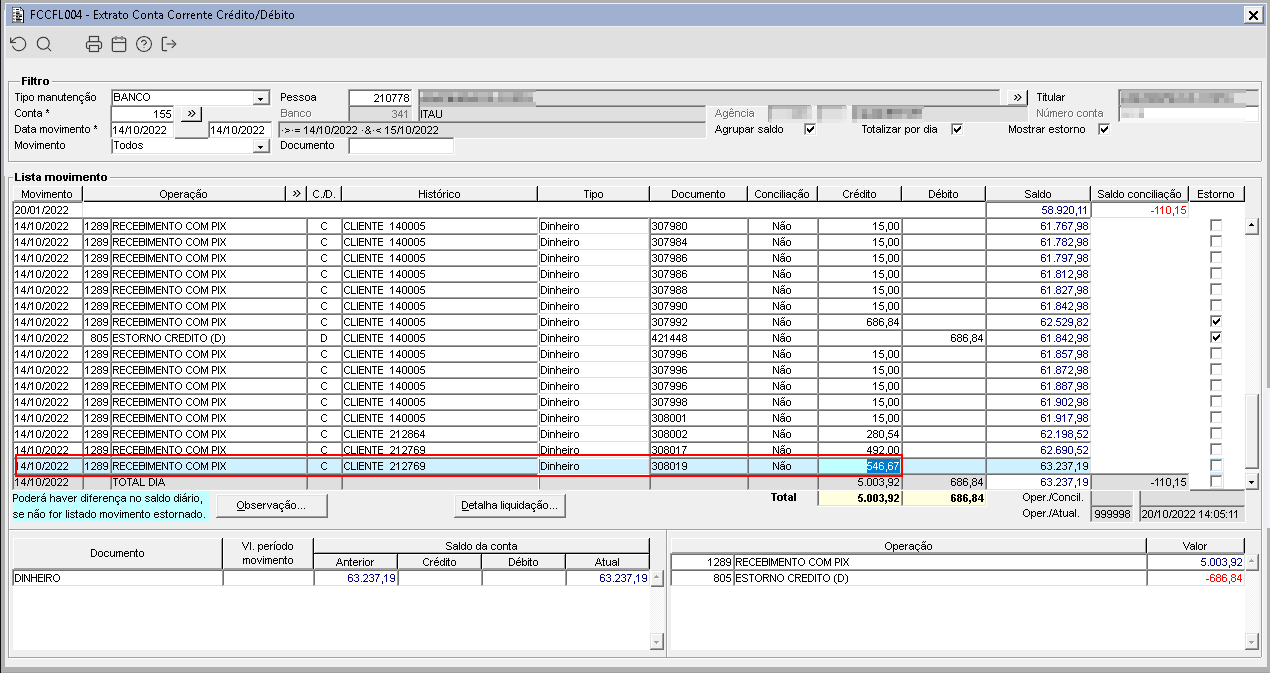
Task: Tick Estorno checkbox for document 308017
Action: coord(1216,450)
